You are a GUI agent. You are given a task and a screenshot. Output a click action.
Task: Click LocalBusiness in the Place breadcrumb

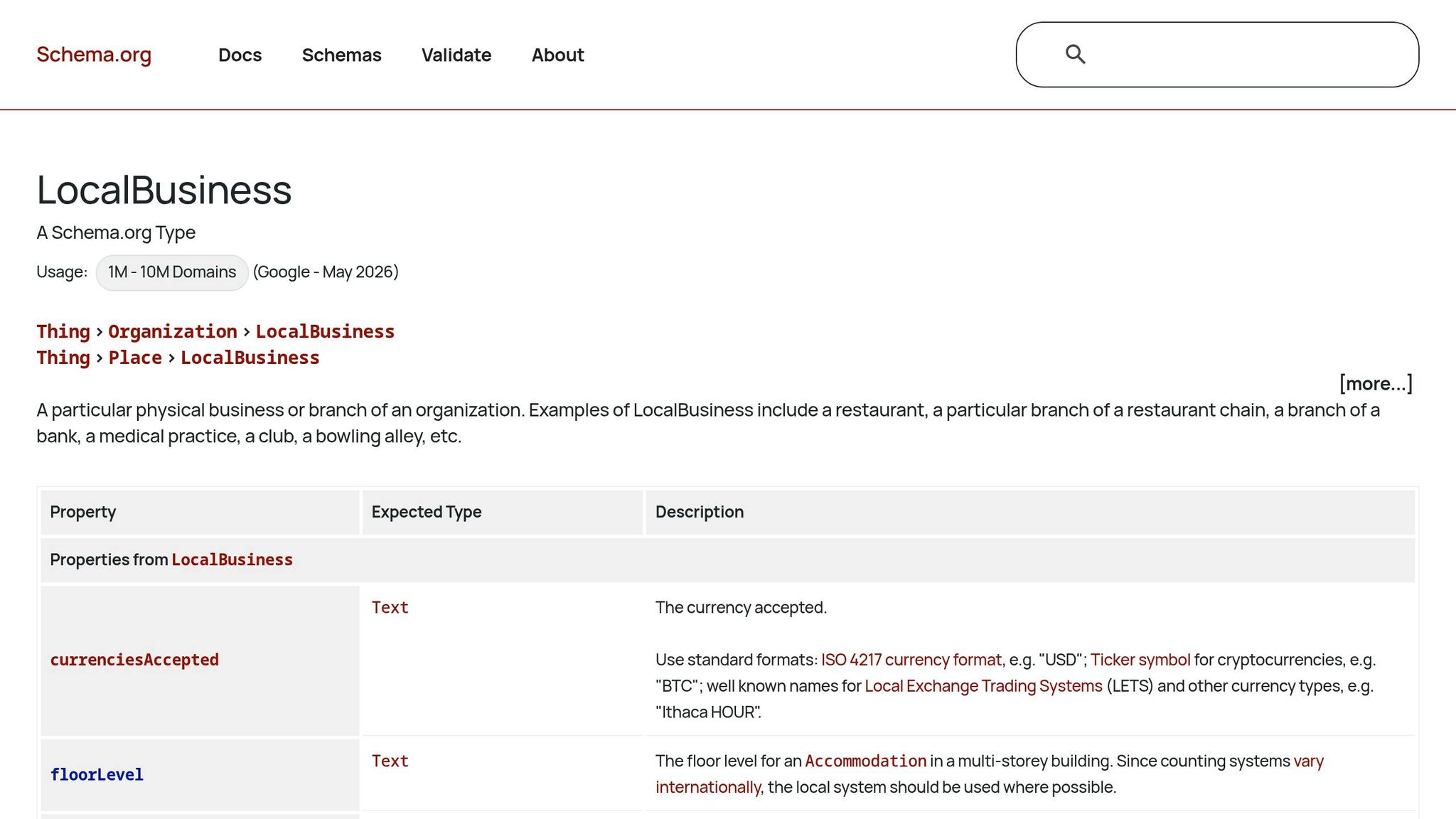[x=250, y=358]
